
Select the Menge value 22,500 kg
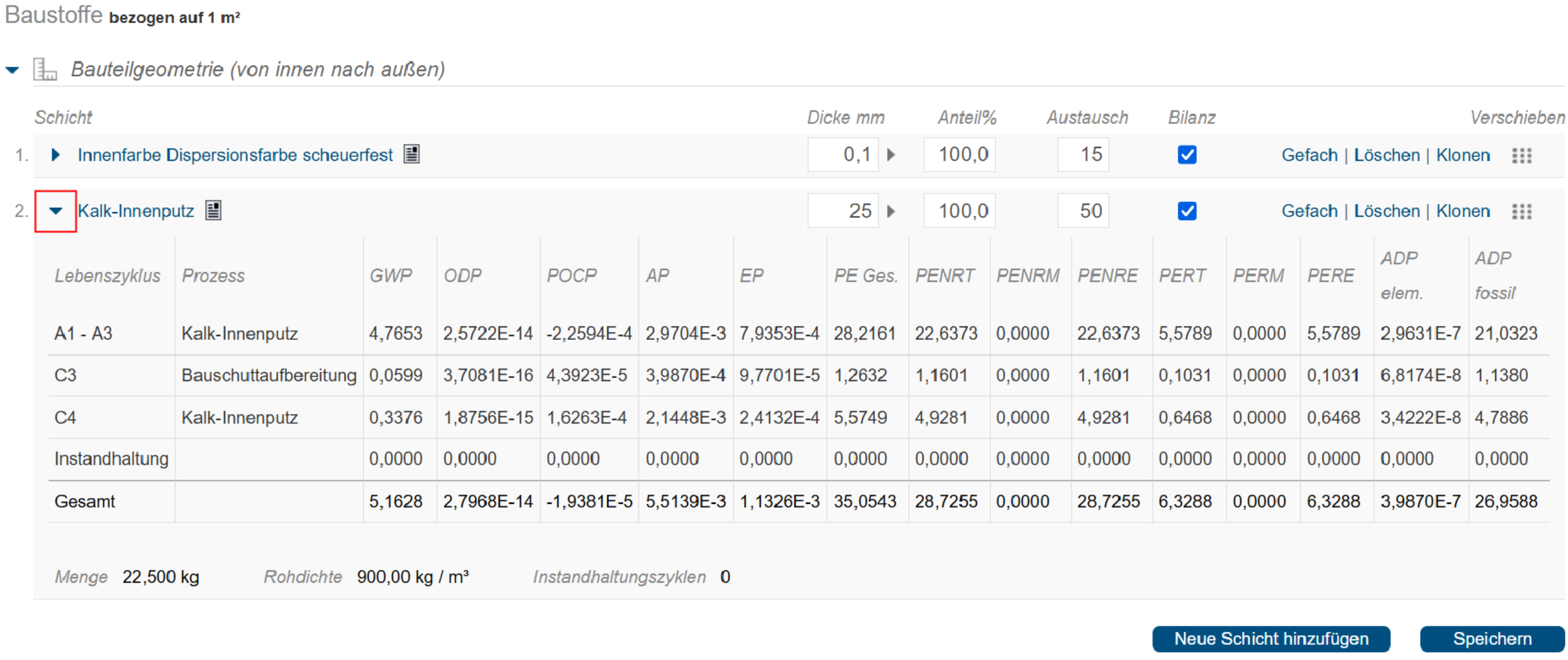[x=160, y=576]
